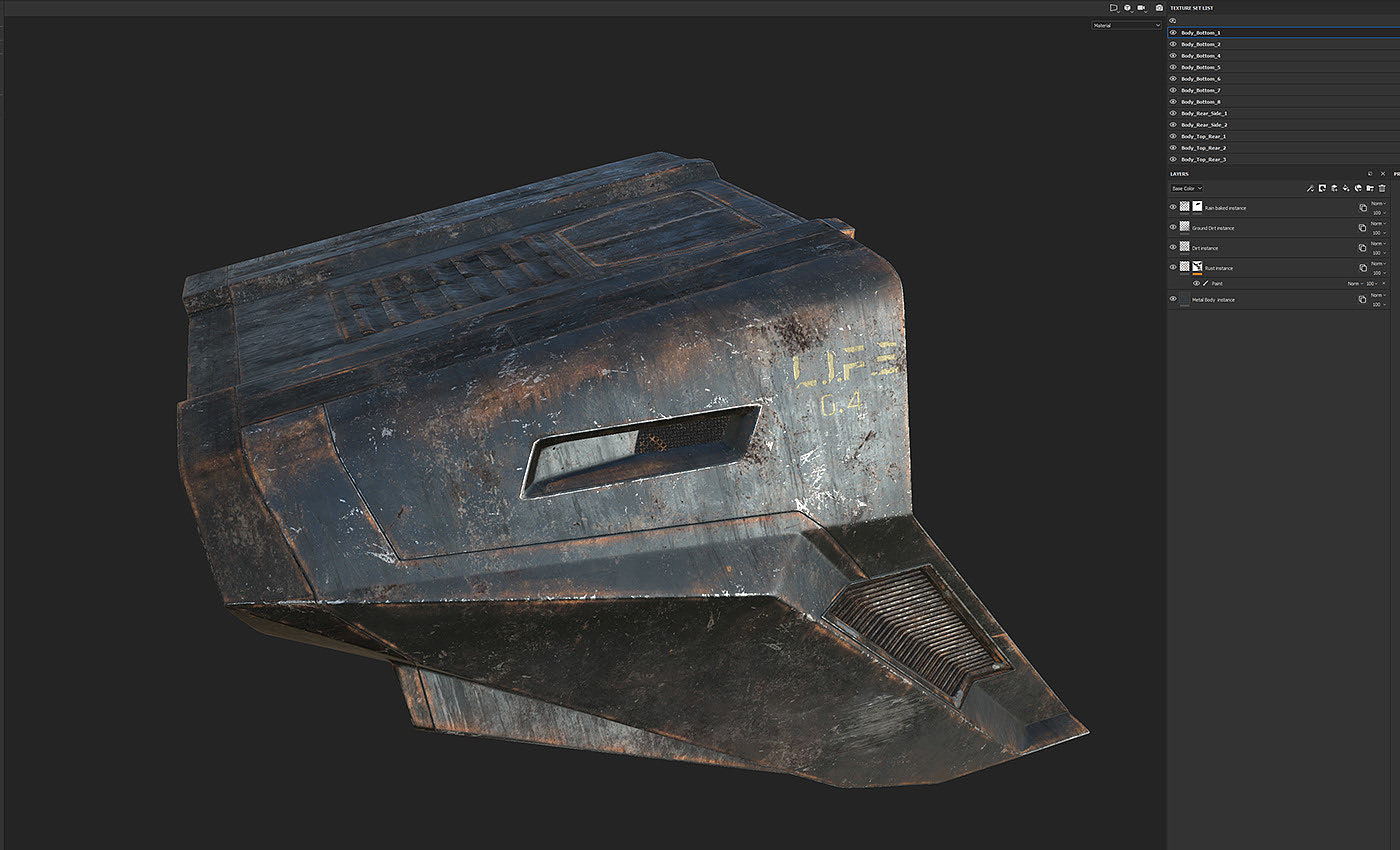Open blend mode dropdown for Dirt instance
Screen dimensions: 1400x850
click(x=1378, y=243)
